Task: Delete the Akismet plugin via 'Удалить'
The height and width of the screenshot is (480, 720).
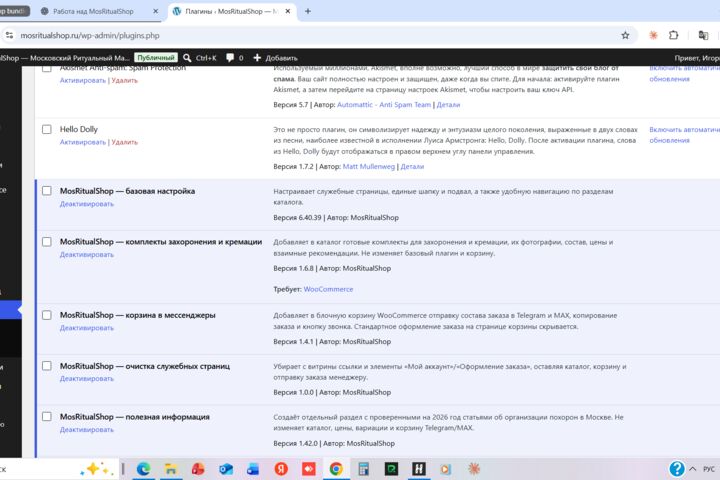Action: click(x=124, y=80)
